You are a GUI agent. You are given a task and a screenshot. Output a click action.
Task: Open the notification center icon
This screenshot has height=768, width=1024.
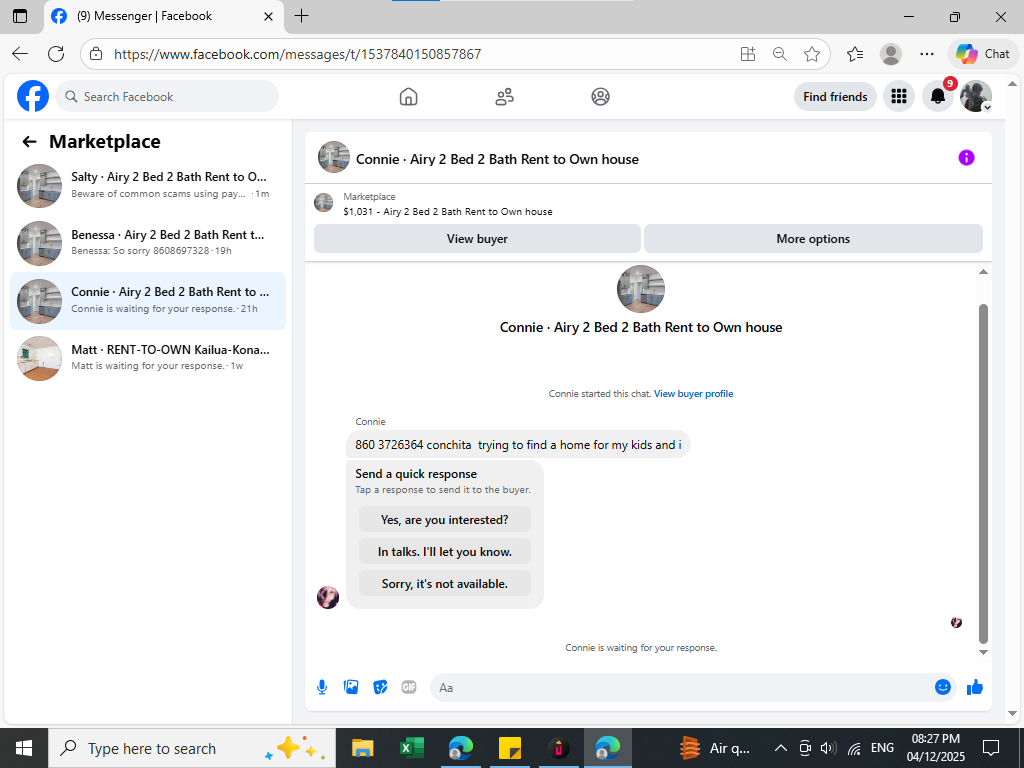991,748
